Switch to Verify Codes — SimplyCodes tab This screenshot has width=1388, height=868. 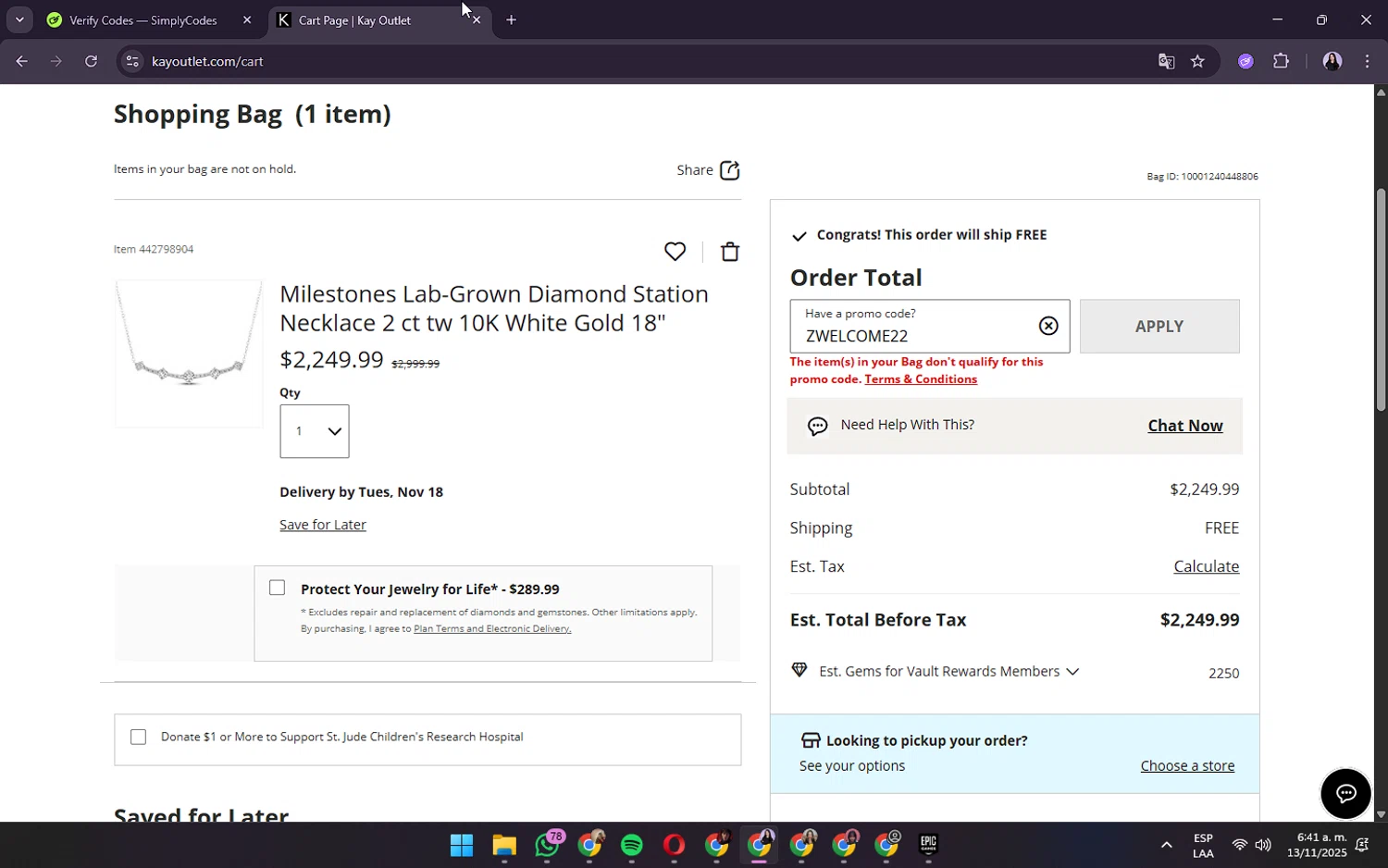pyautogui.click(x=143, y=19)
